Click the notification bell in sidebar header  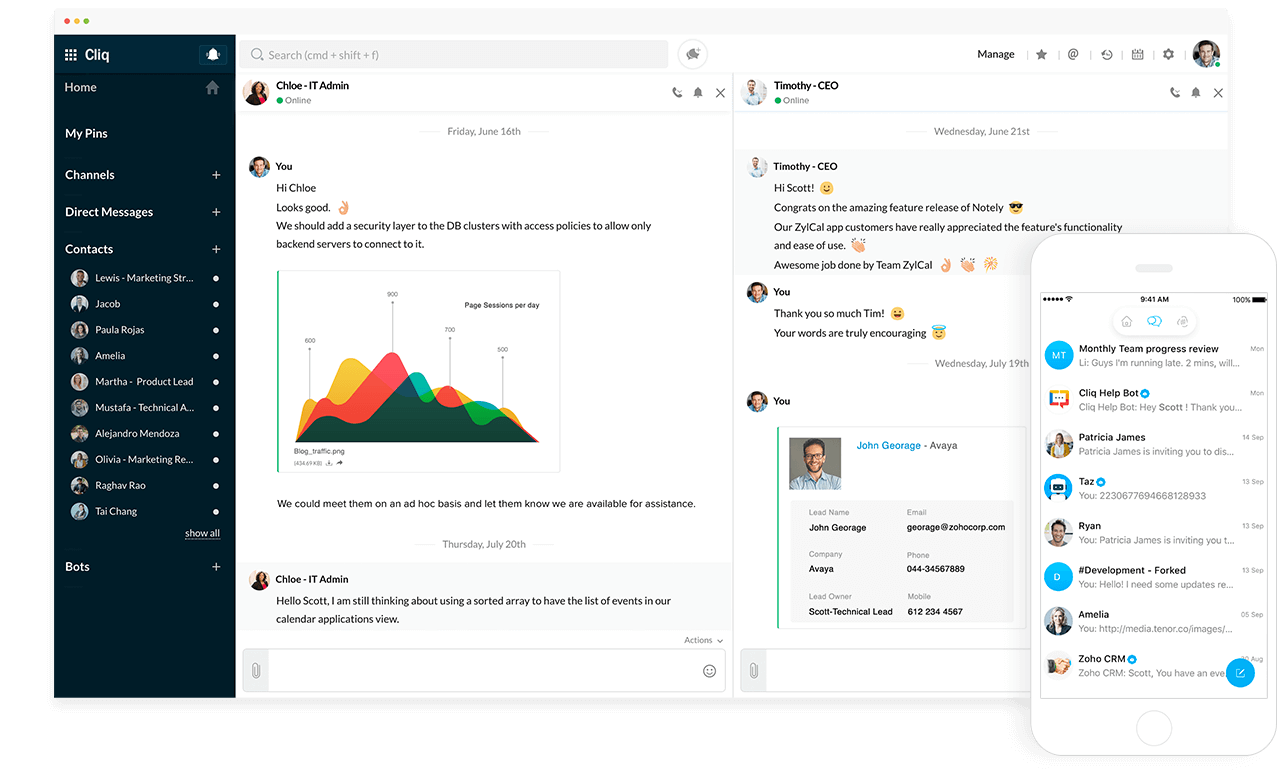click(213, 55)
